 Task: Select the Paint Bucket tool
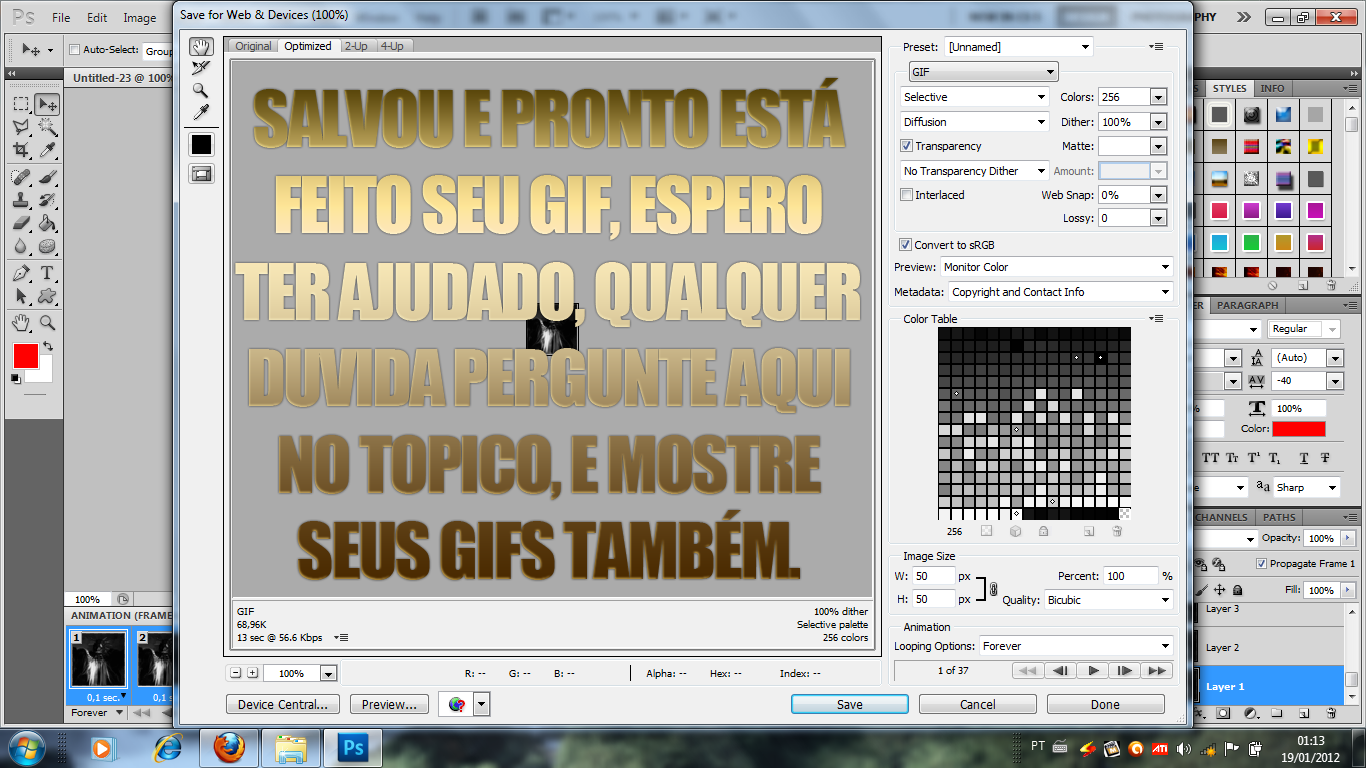tap(46, 224)
